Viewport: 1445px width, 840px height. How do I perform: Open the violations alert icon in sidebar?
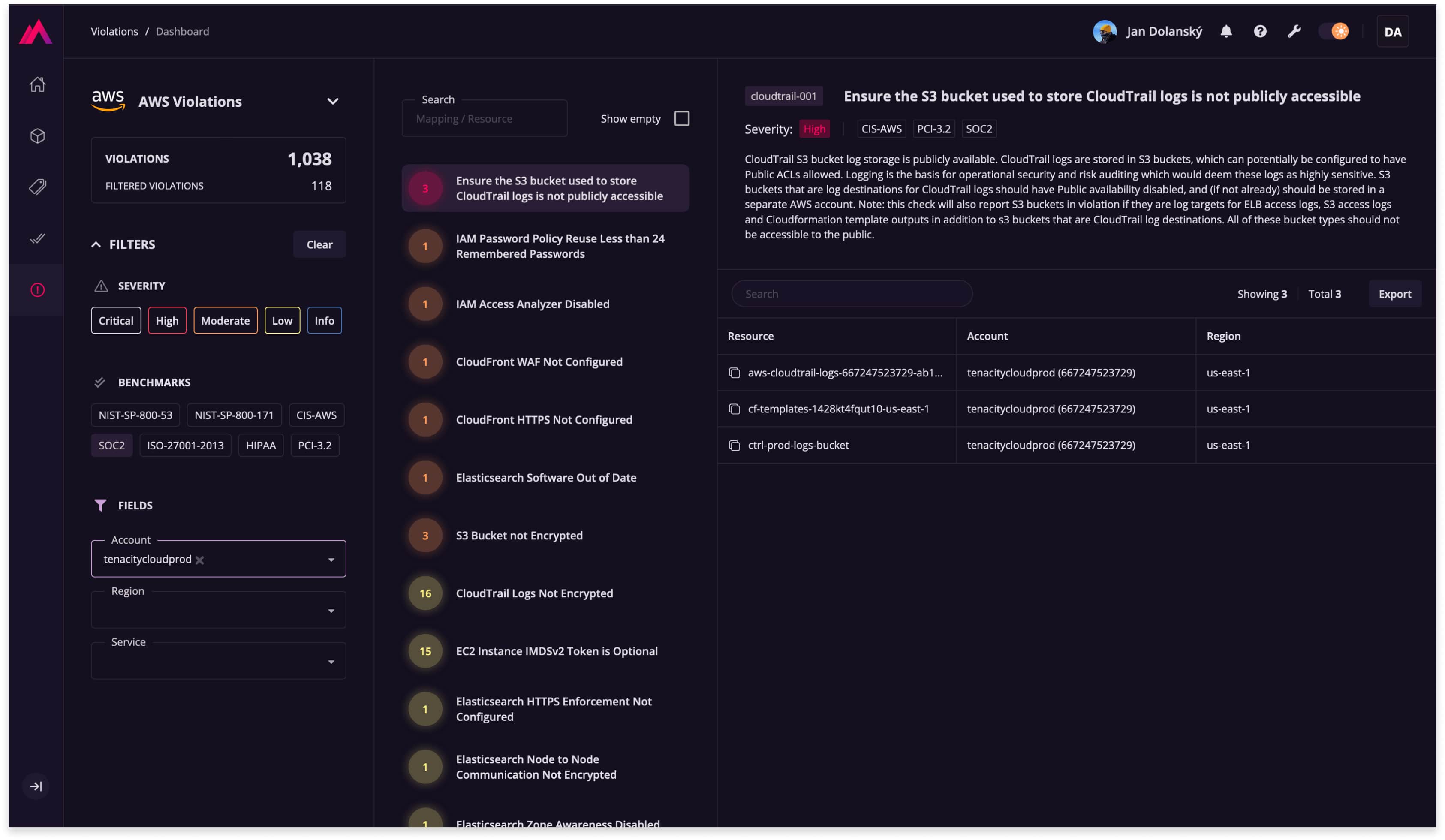point(37,290)
